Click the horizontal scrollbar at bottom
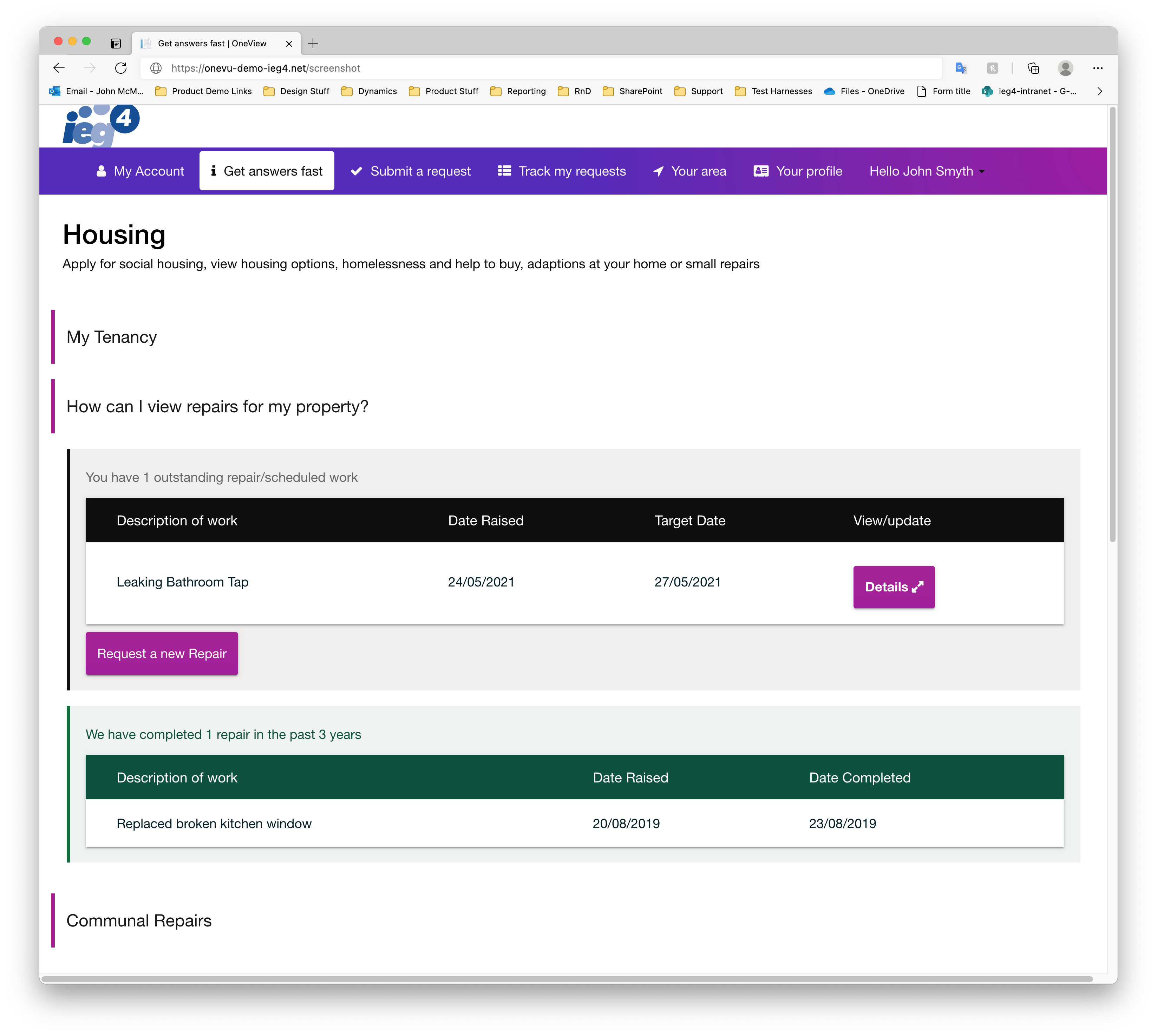The image size is (1157, 1036). 567,978
